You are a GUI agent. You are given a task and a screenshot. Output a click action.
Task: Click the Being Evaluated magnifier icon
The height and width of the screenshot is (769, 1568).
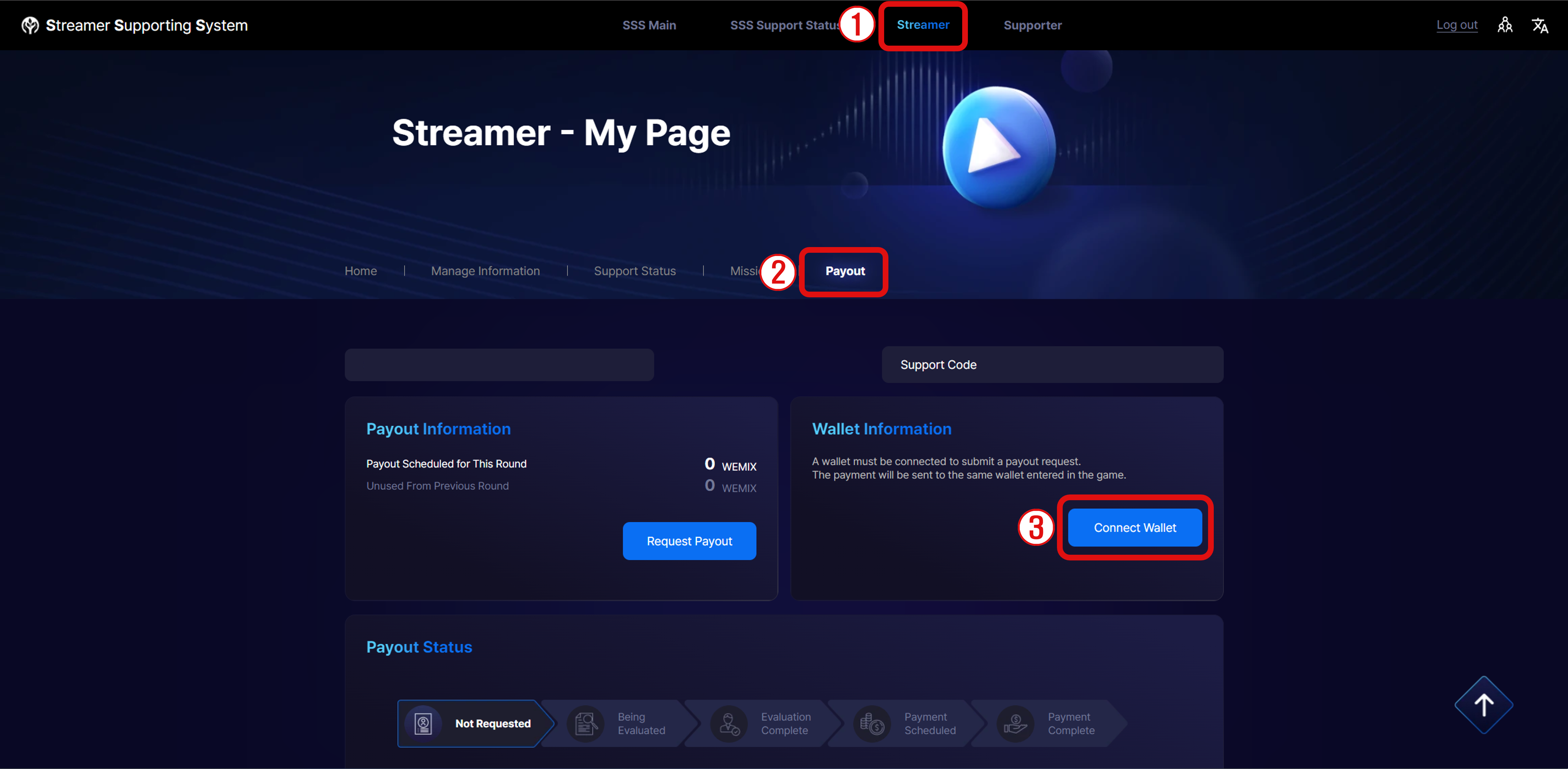point(585,723)
